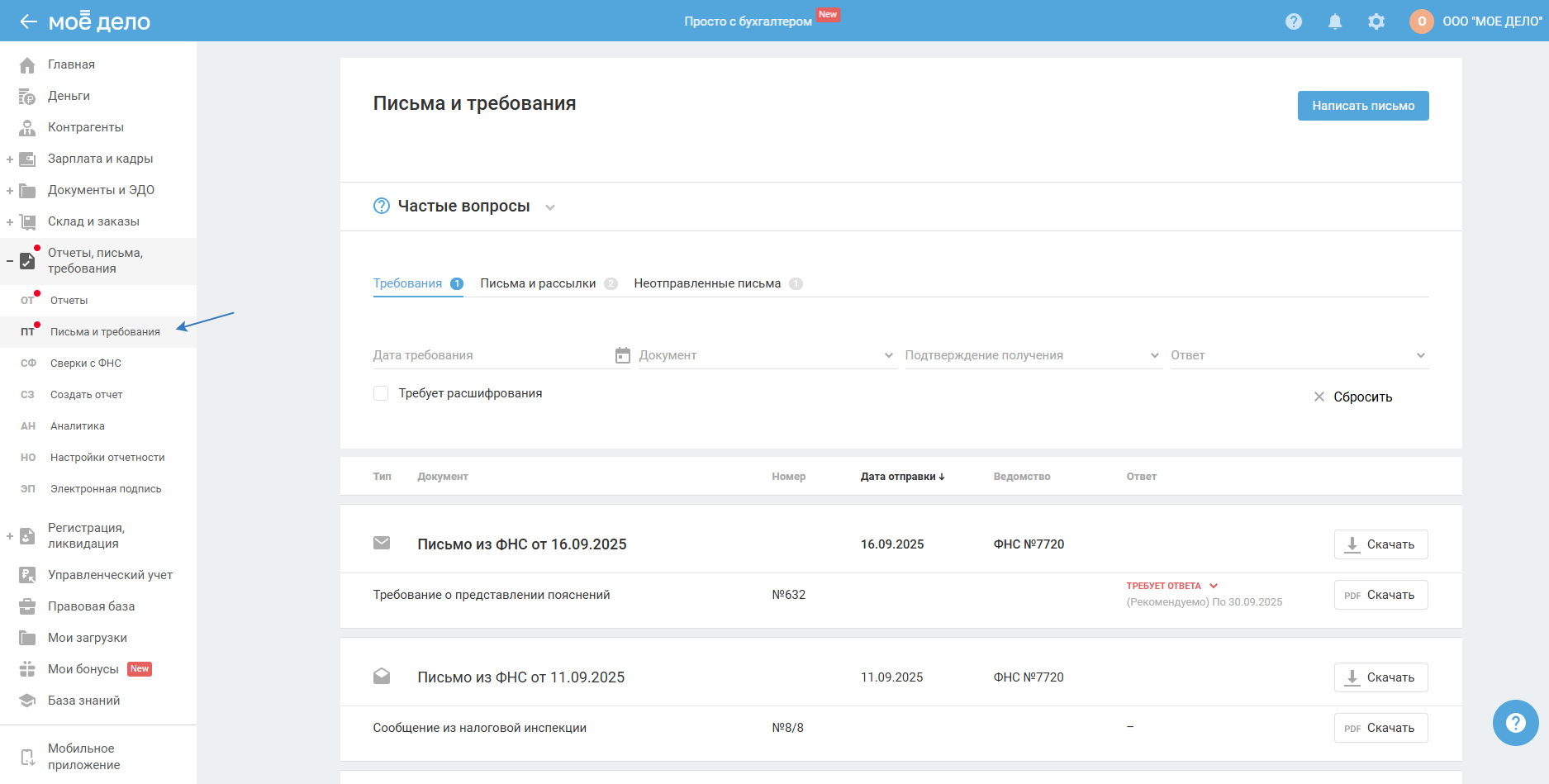Image resolution: width=1549 pixels, height=784 pixels.
Task: Open Аналитика submenu item
Action: 78,426
